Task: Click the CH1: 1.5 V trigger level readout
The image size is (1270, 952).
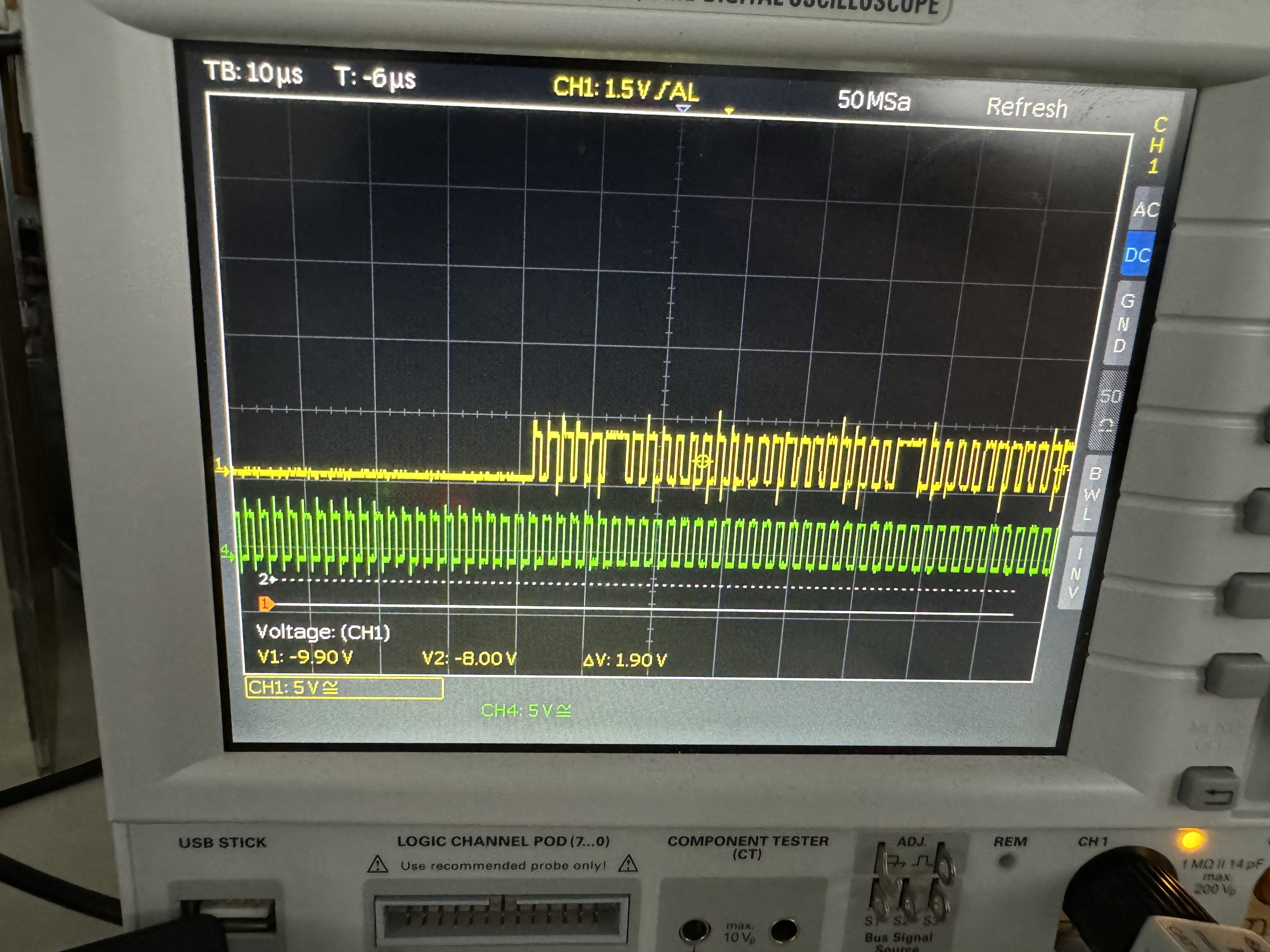Action: [x=626, y=89]
